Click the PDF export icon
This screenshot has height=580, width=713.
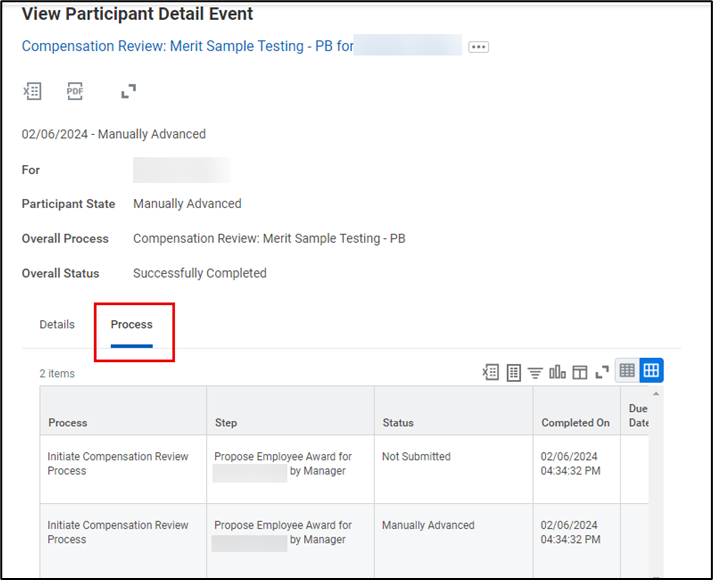tap(75, 91)
